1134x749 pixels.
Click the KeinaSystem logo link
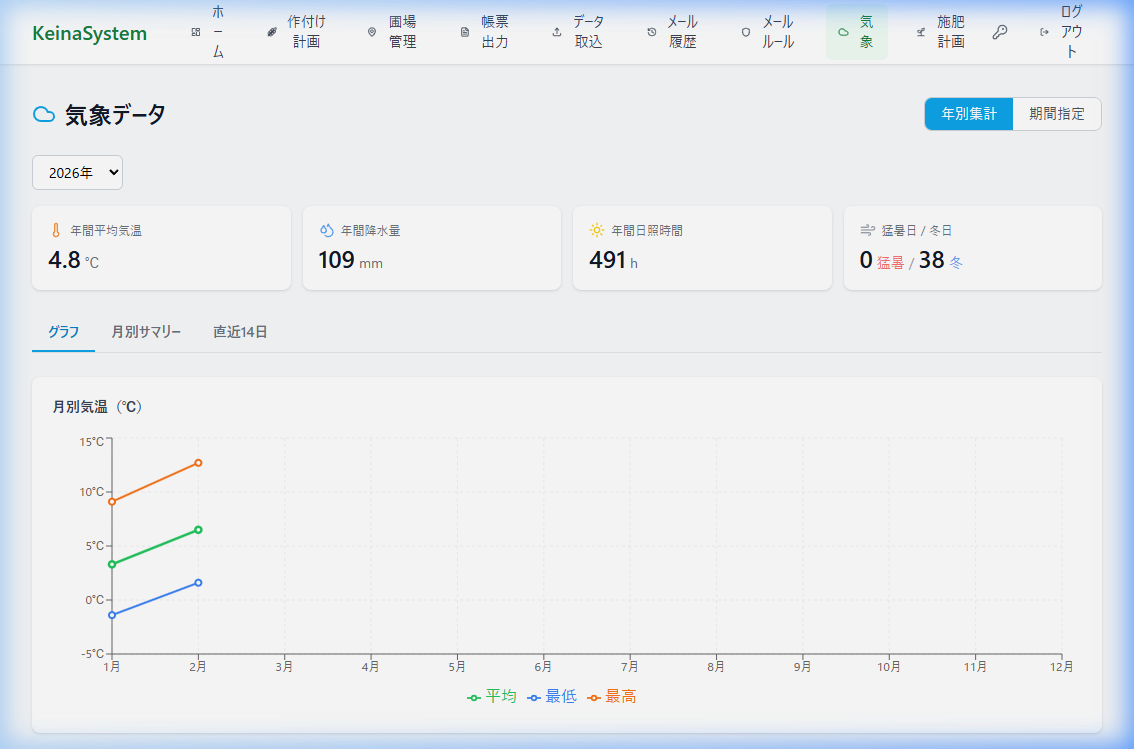click(x=89, y=33)
